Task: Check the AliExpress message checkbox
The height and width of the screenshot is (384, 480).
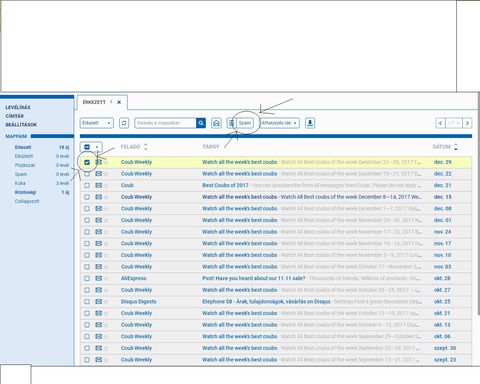Action: click(87, 279)
